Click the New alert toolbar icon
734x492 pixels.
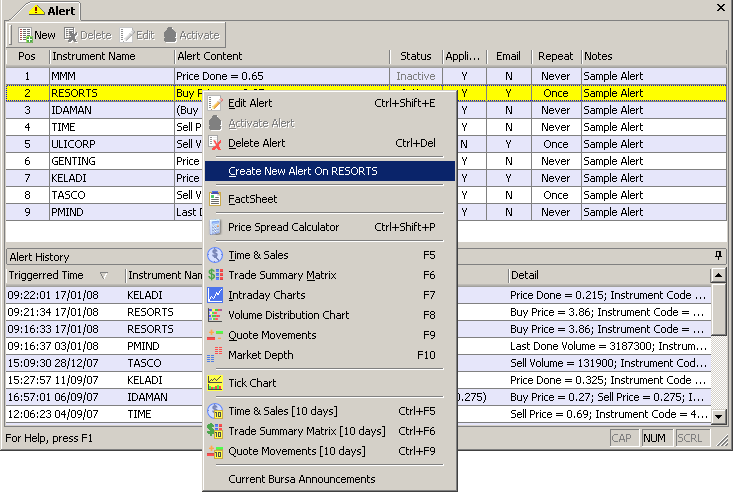[x=25, y=35]
